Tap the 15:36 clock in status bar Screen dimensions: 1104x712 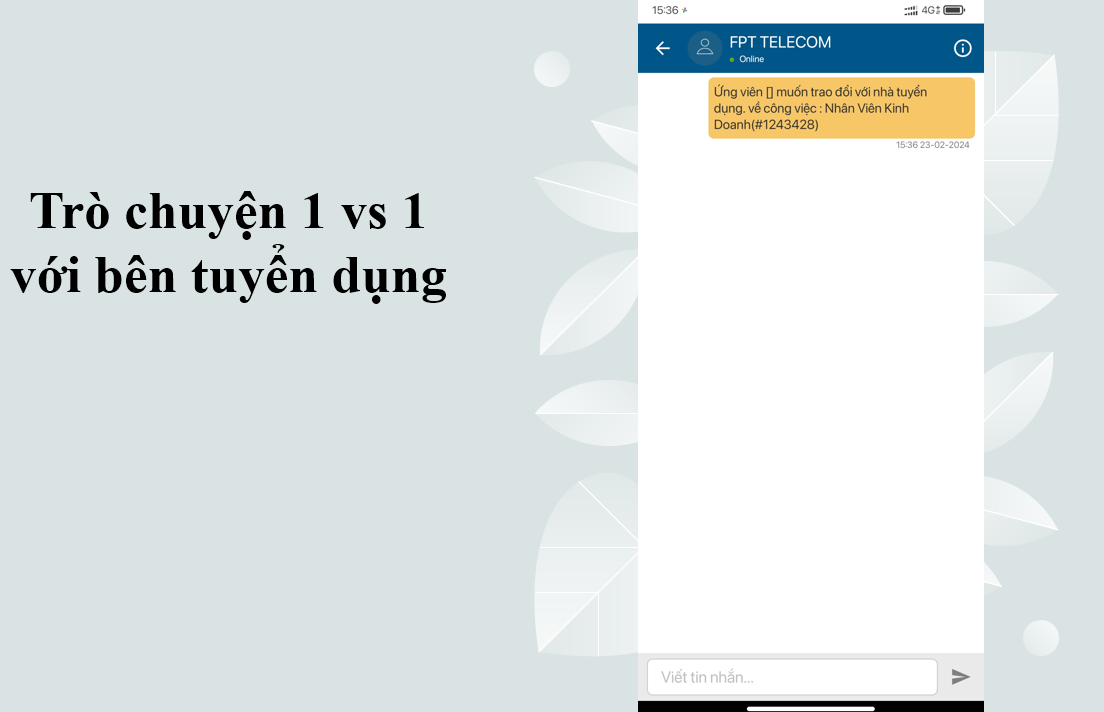coord(665,10)
